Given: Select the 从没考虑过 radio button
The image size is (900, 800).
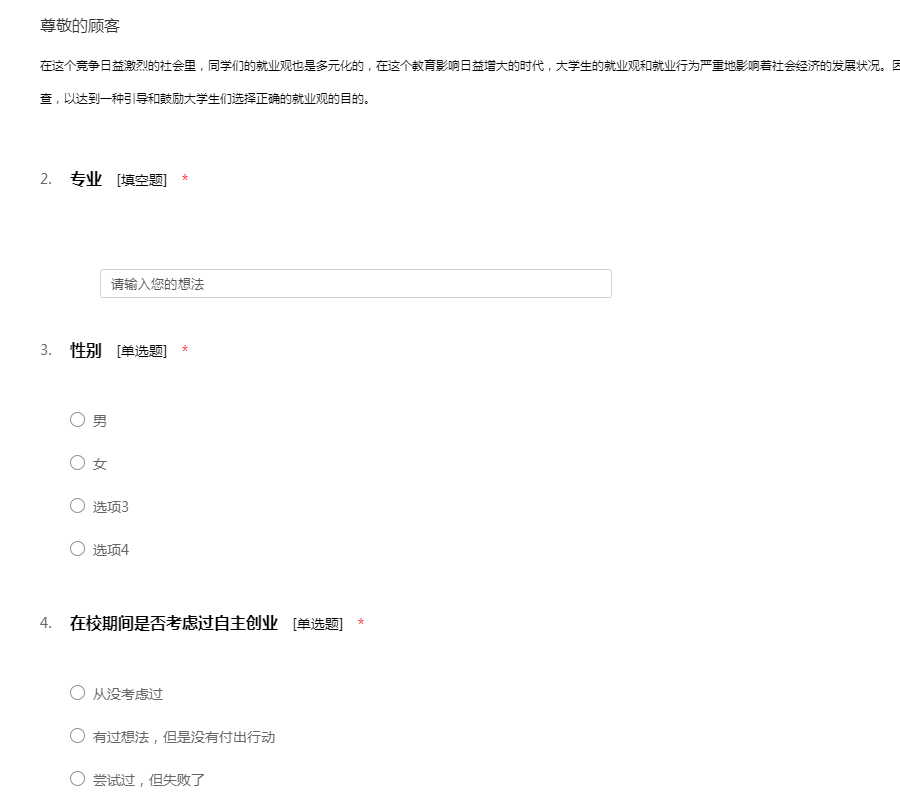Looking at the screenshot, I should pyautogui.click(x=77, y=693).
